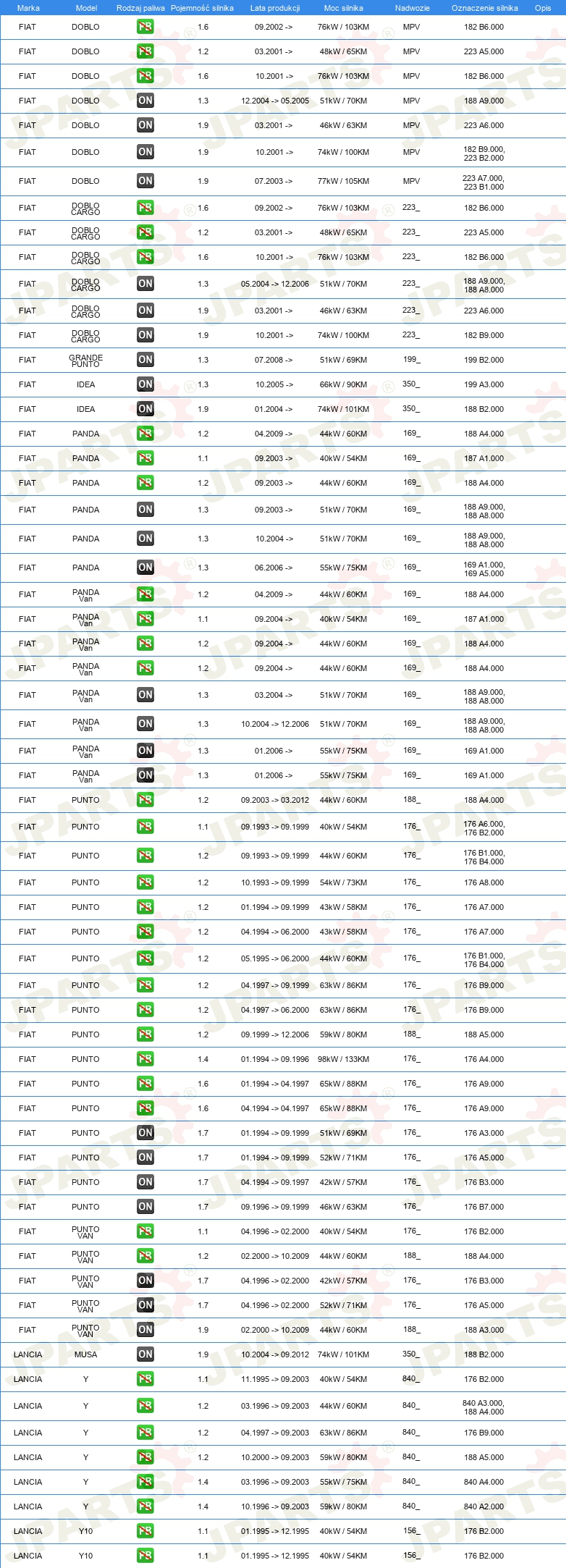Click petrol icon in LANCIA Y 11.1995 row

tap(145, 1379)
